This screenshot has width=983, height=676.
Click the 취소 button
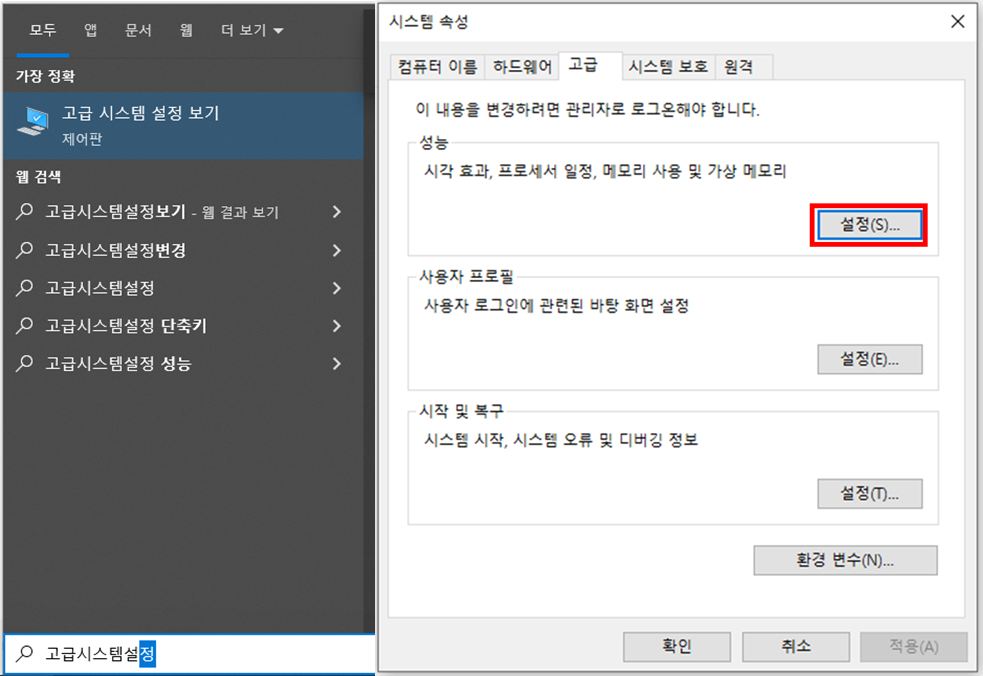pyautogui.click(x=796, y=647)
